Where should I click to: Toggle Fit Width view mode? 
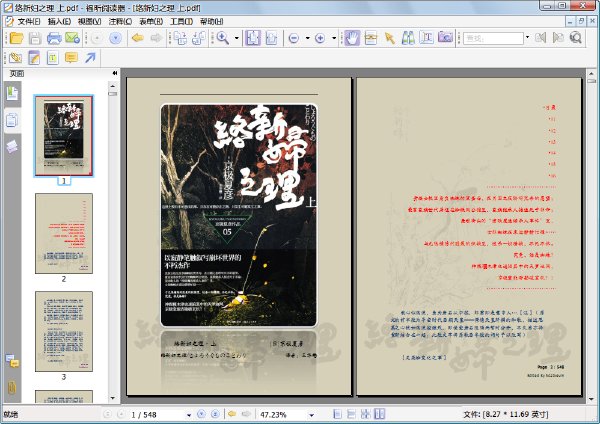coord(271,38)
